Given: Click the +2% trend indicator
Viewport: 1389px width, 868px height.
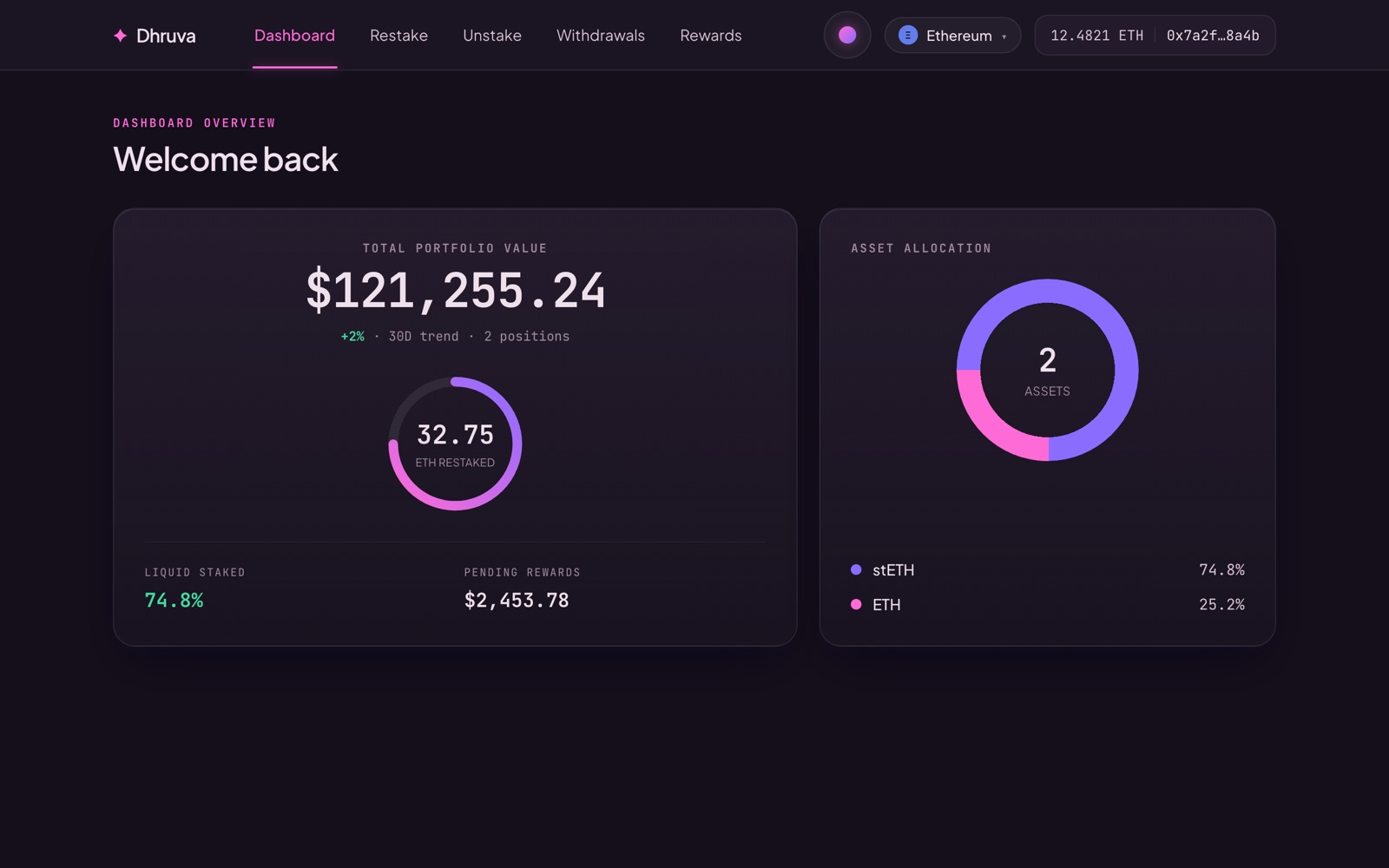Looking at the screenshot, I should click(x=352, y=337).
